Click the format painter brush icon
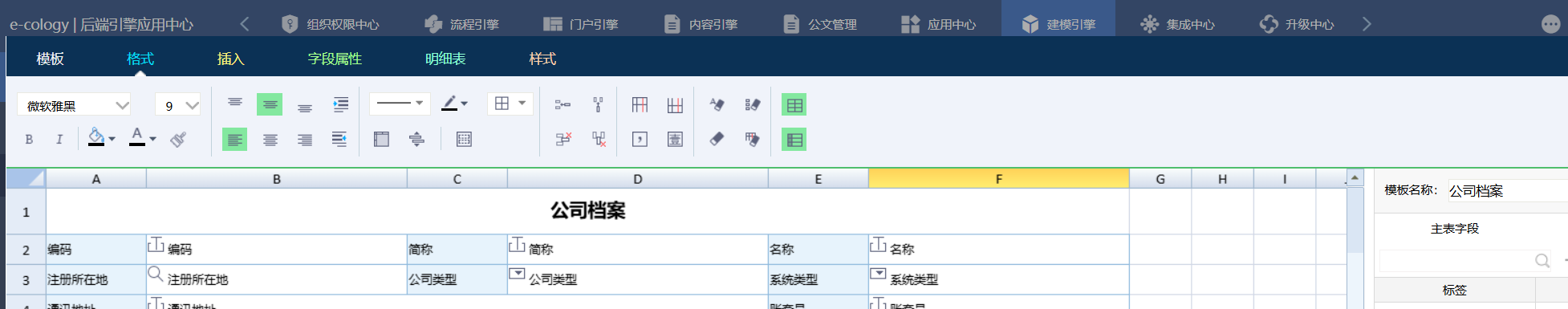Screen dimensions: 1568x309 (x=178, y=140)
